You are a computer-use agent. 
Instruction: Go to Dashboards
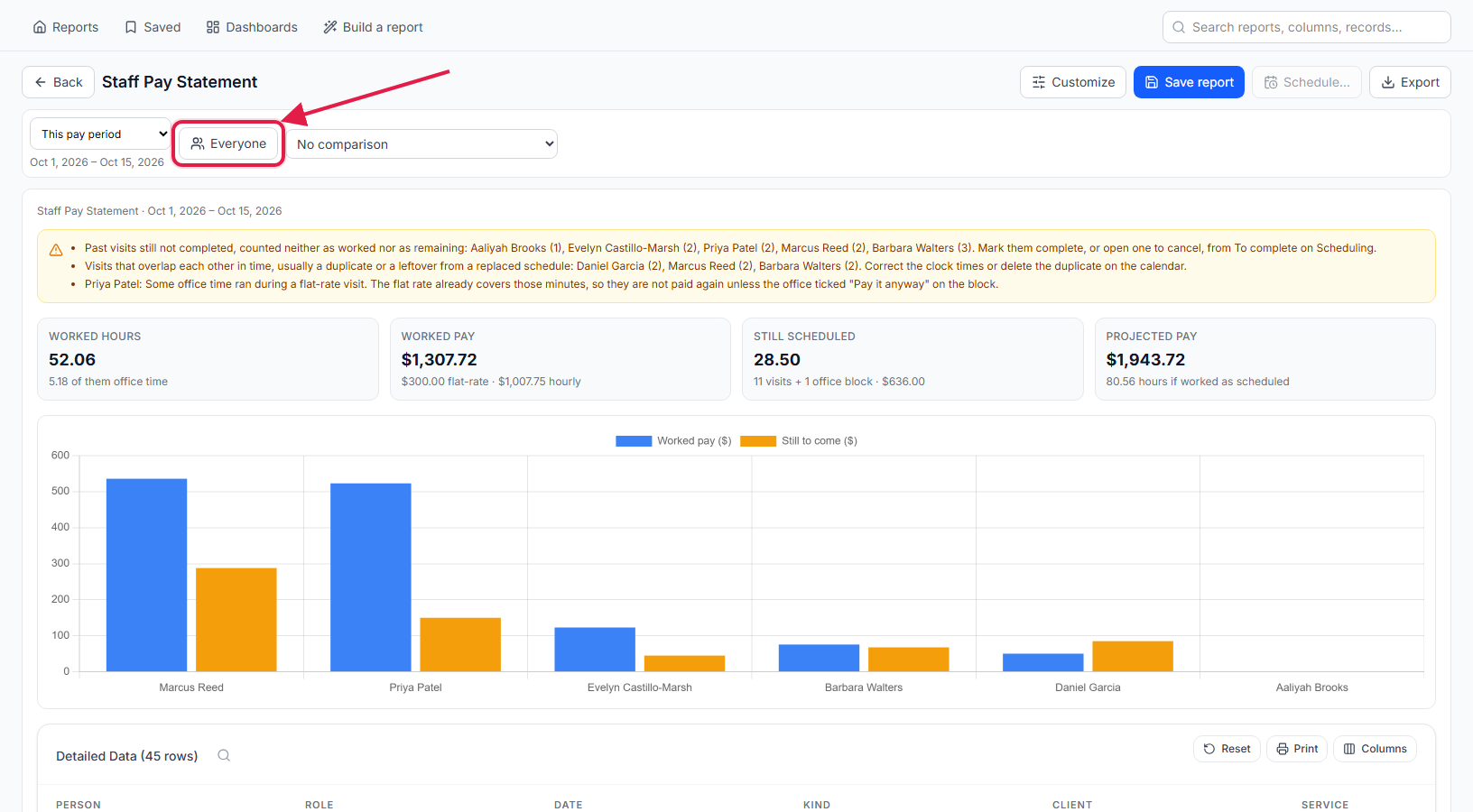pos(252,27)
